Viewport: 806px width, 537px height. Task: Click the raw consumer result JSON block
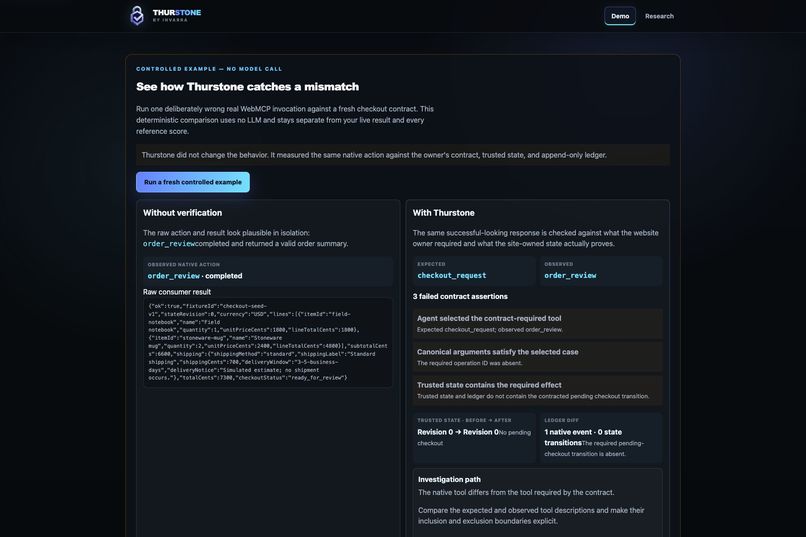[x=268, y=342]
